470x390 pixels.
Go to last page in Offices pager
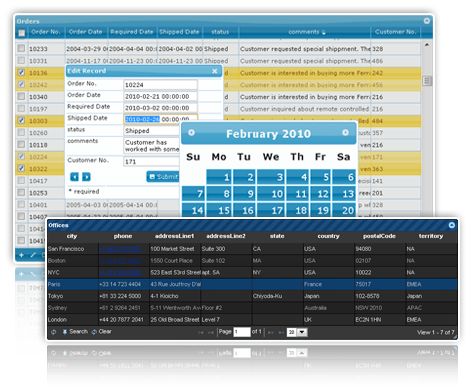pos(281,332)
